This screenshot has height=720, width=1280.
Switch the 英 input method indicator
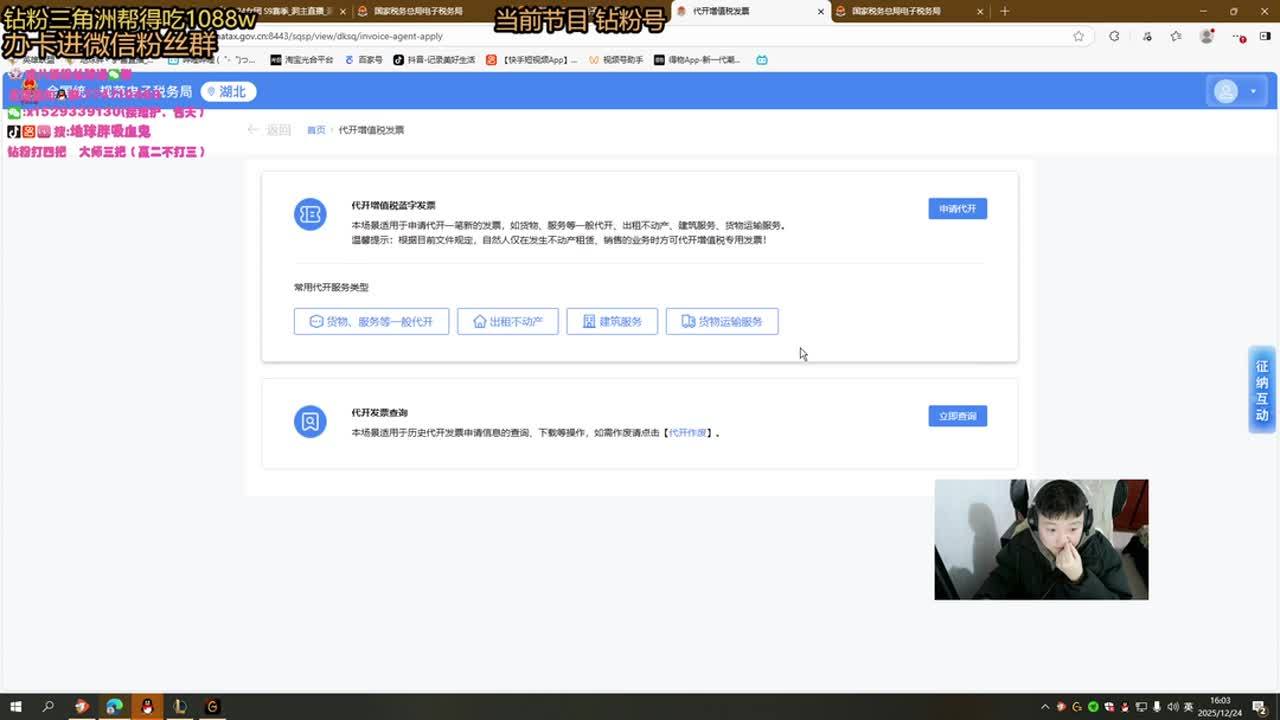[1188, 707]
